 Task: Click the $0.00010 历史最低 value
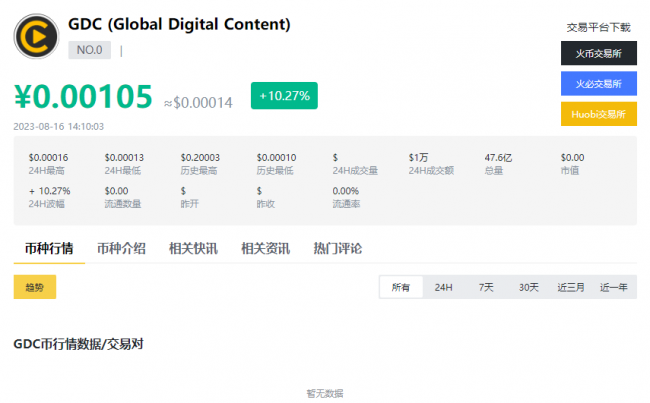(276, 158)
